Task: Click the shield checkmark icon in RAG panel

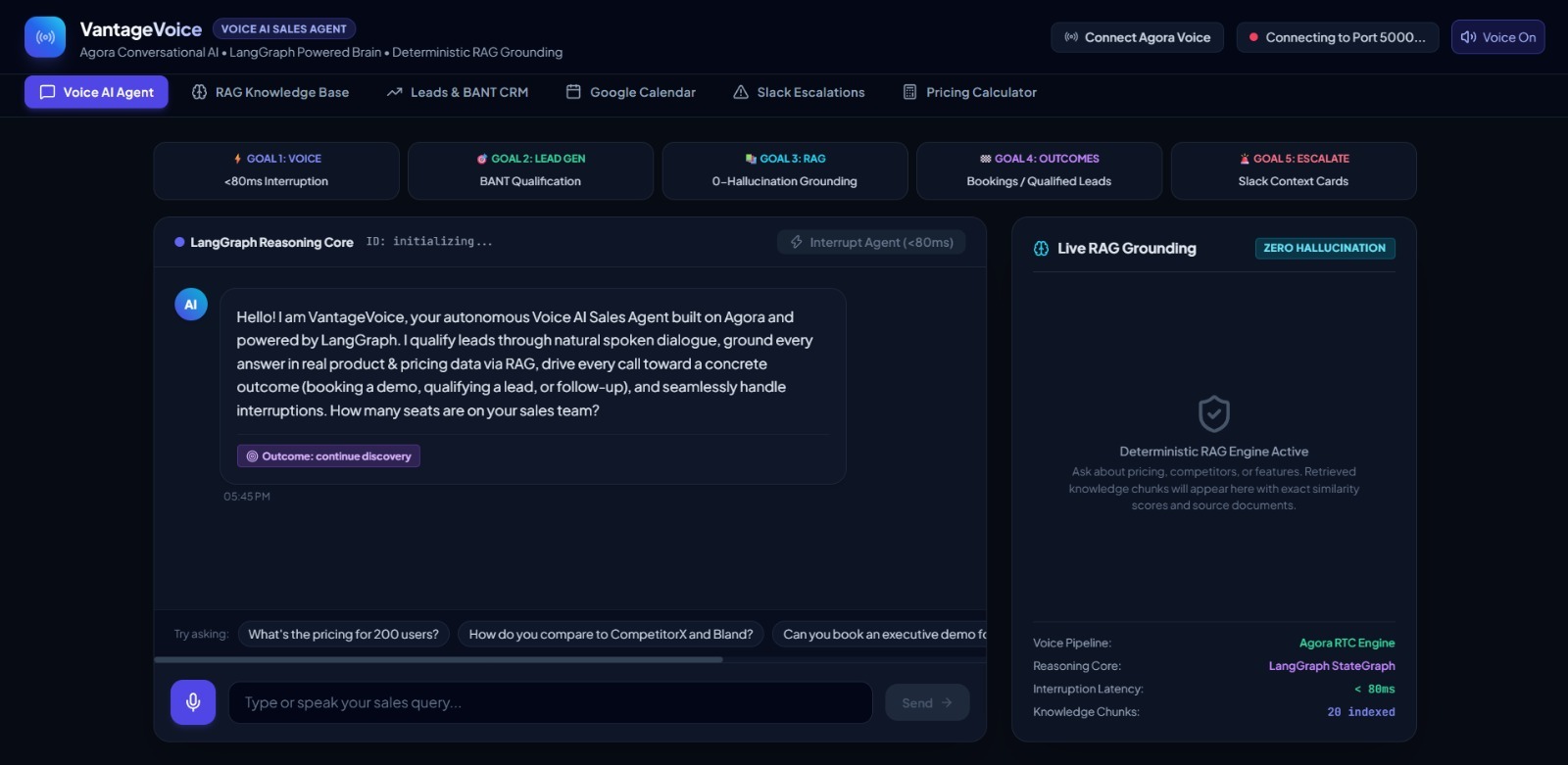Action: (1214, 414)
